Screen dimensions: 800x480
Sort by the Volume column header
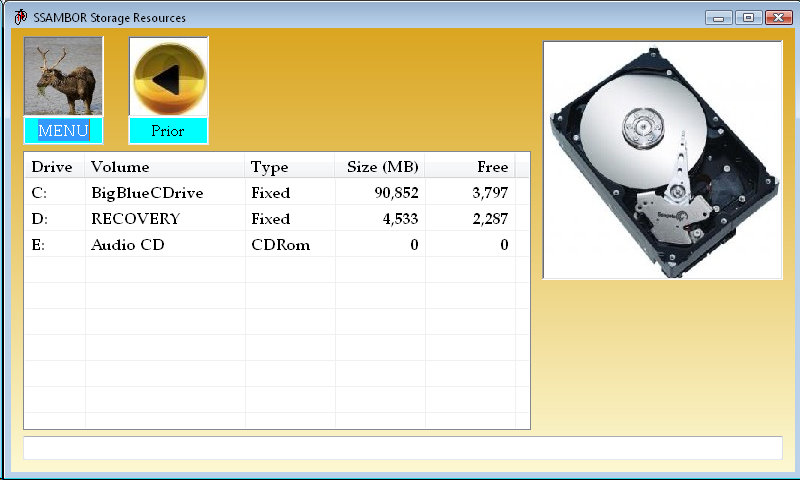click(x=120, y=167)
